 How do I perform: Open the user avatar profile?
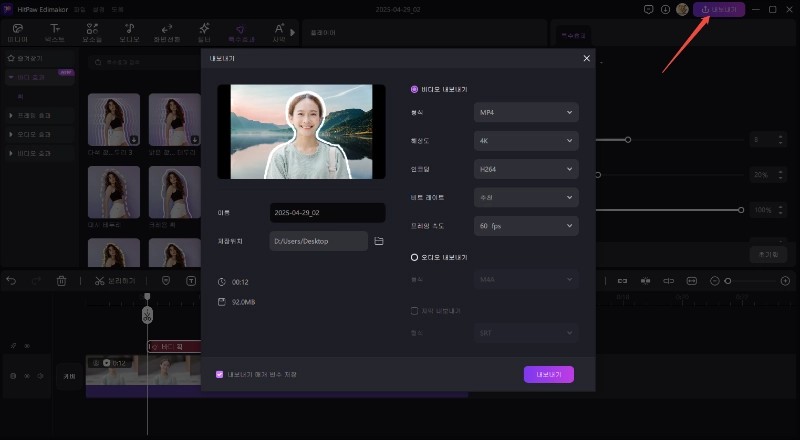click(682, 9)
